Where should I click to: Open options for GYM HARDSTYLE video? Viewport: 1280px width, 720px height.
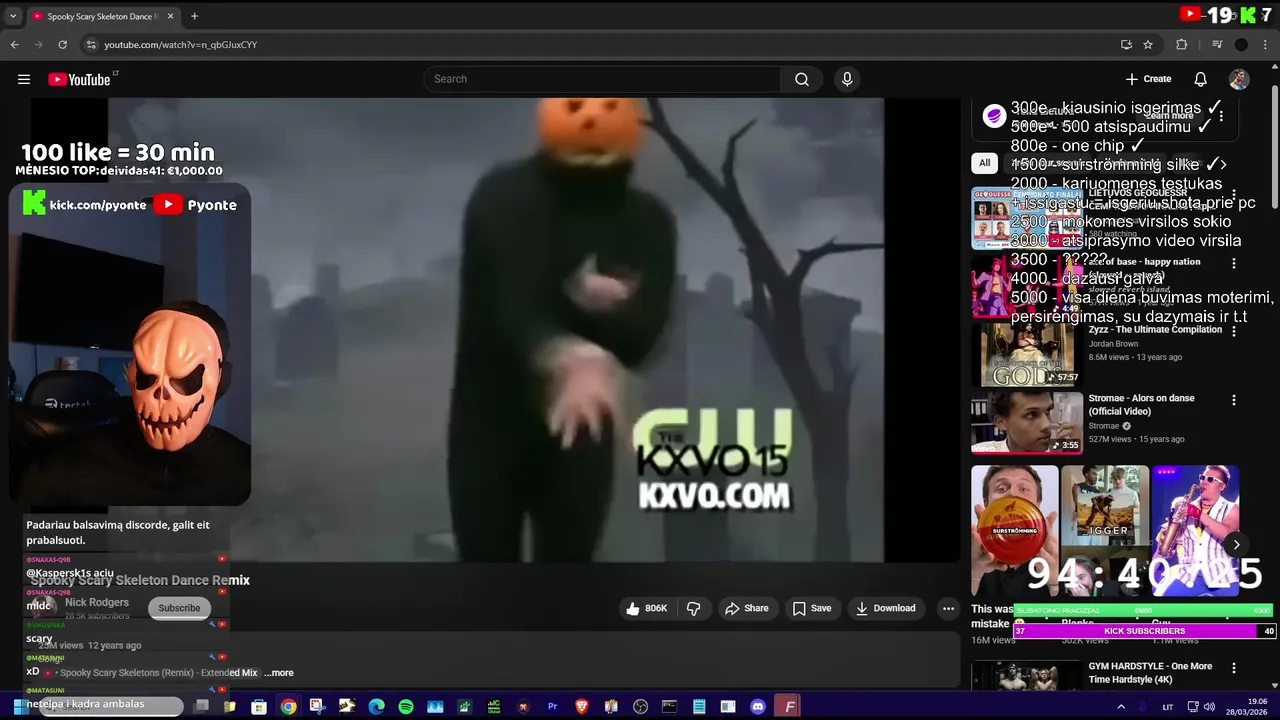[1233, 668]
